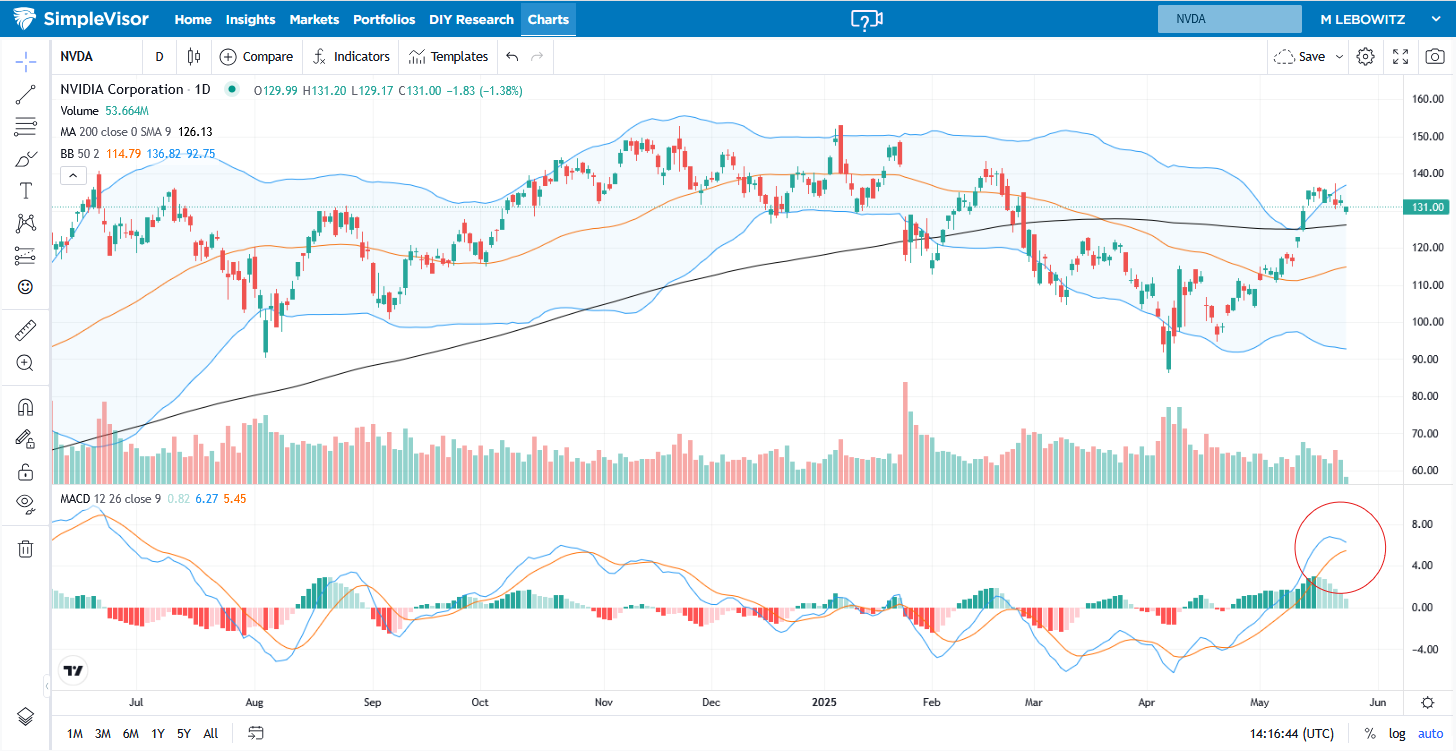Click the redo arrow icon
The image size is (1456, 751).
(x=537, y=57)
